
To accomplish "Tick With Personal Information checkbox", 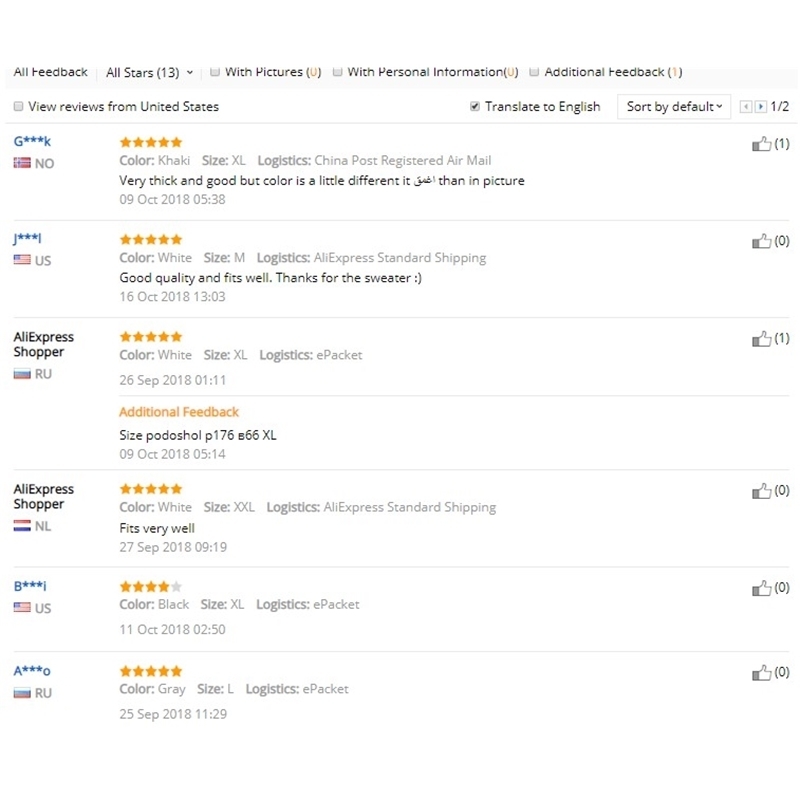I will click(338, 72).
